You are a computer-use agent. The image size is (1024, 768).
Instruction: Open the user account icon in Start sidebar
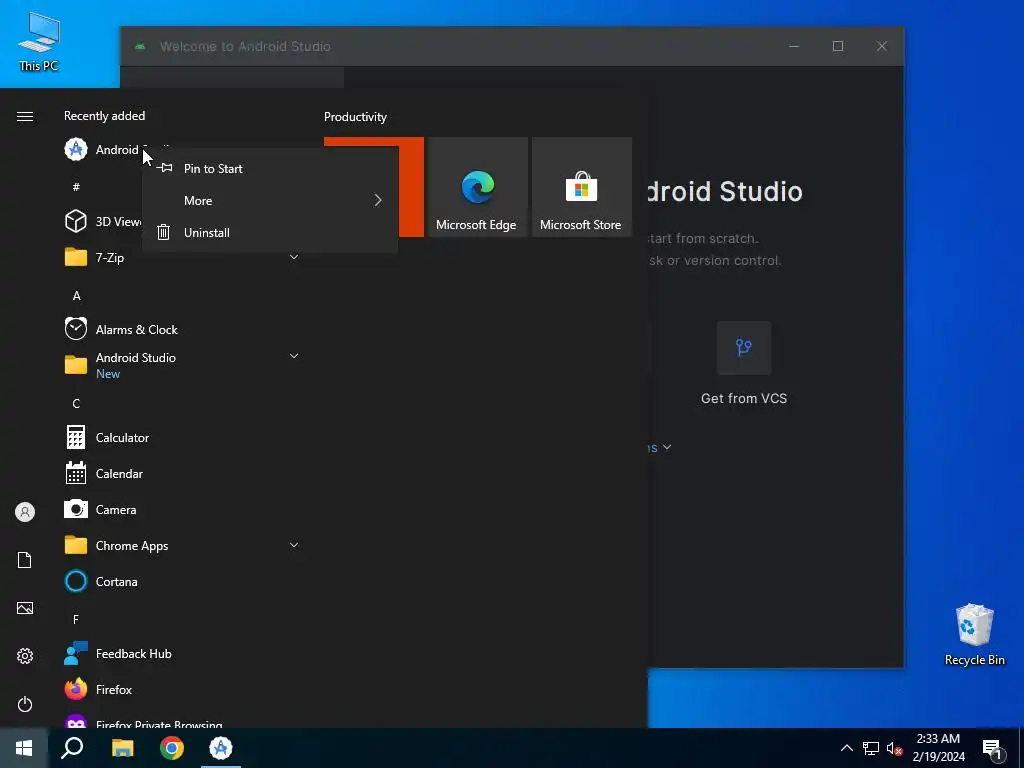(25, 512)
